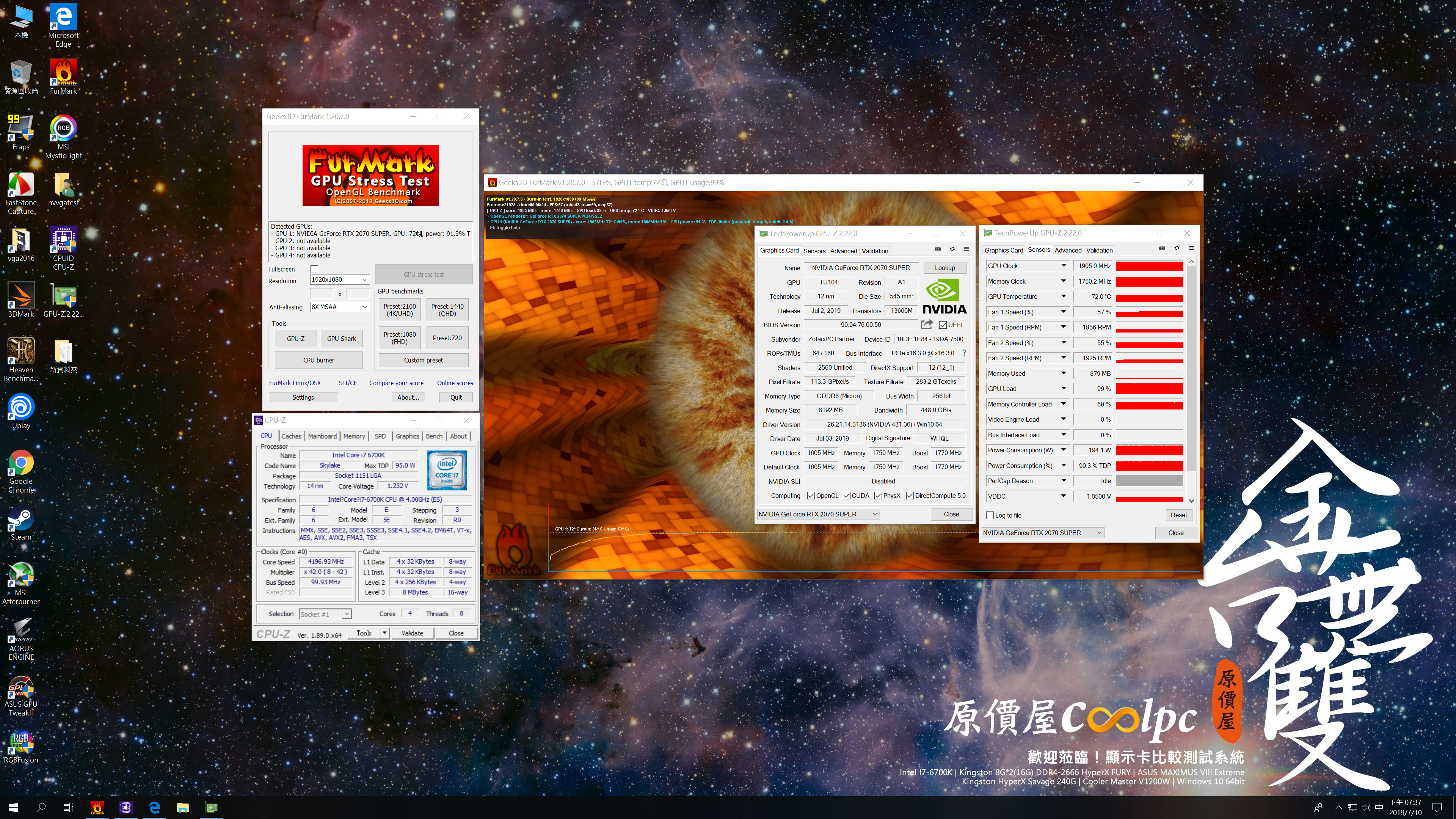The height and width of the screenshot is (819, 1456).
Task: Open the Anti-aliasing 8X MSAA dropdown
Action: click(340, 307)
